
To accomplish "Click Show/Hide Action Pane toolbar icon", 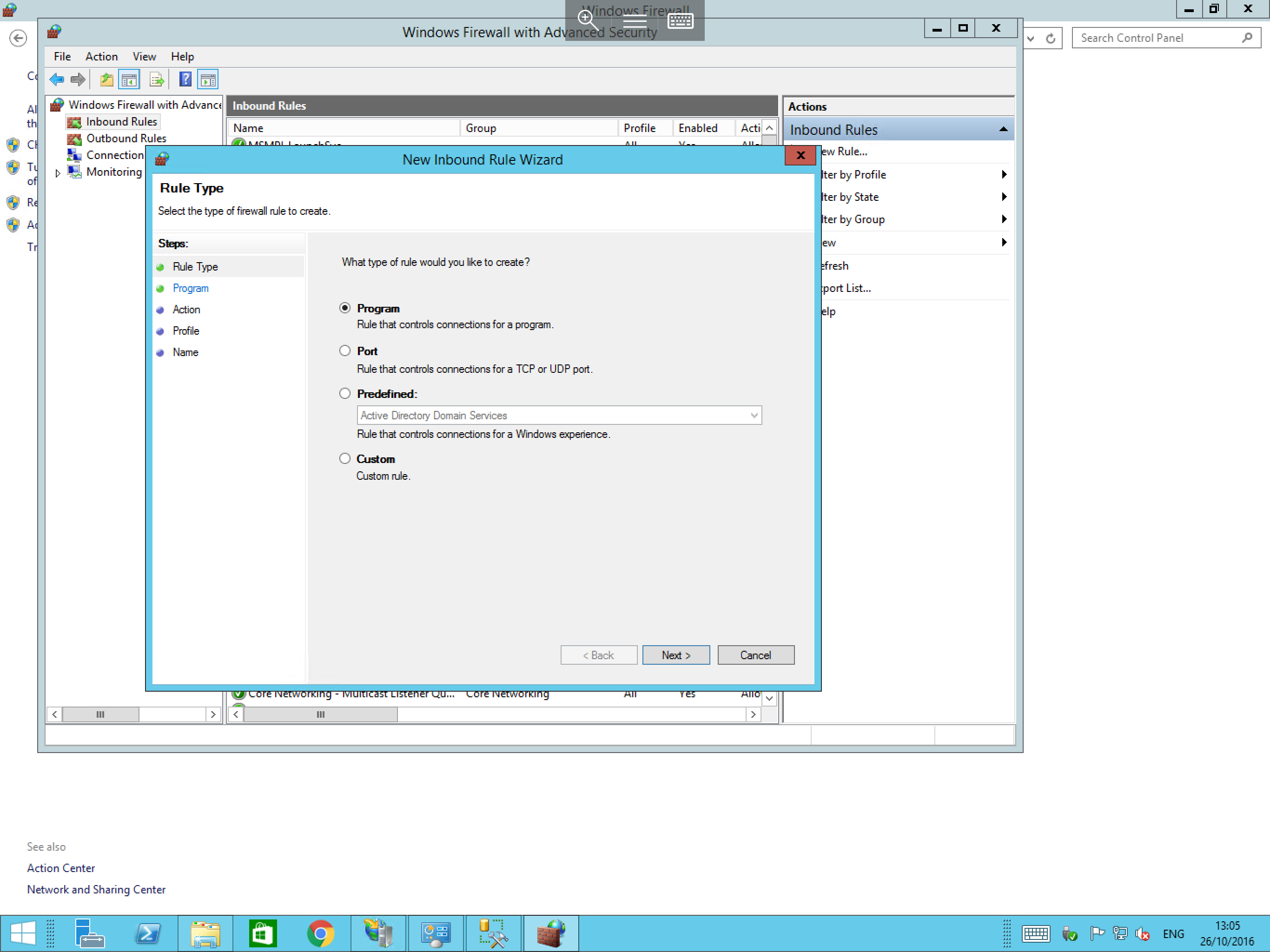I will (x=208, y=79).
